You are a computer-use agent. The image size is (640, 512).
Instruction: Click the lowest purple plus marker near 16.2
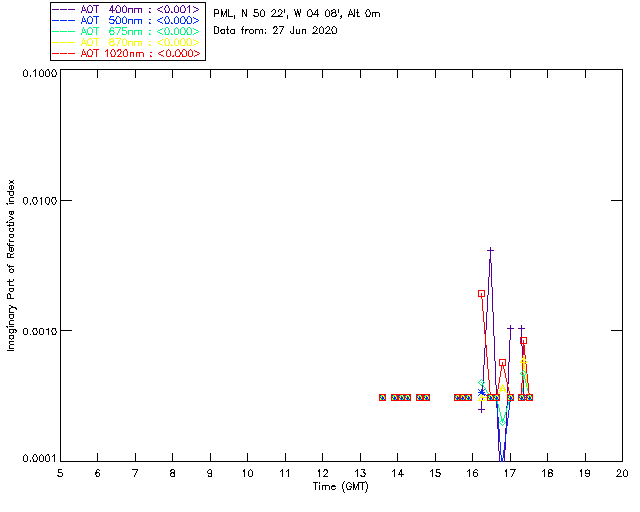click(481, 410)
